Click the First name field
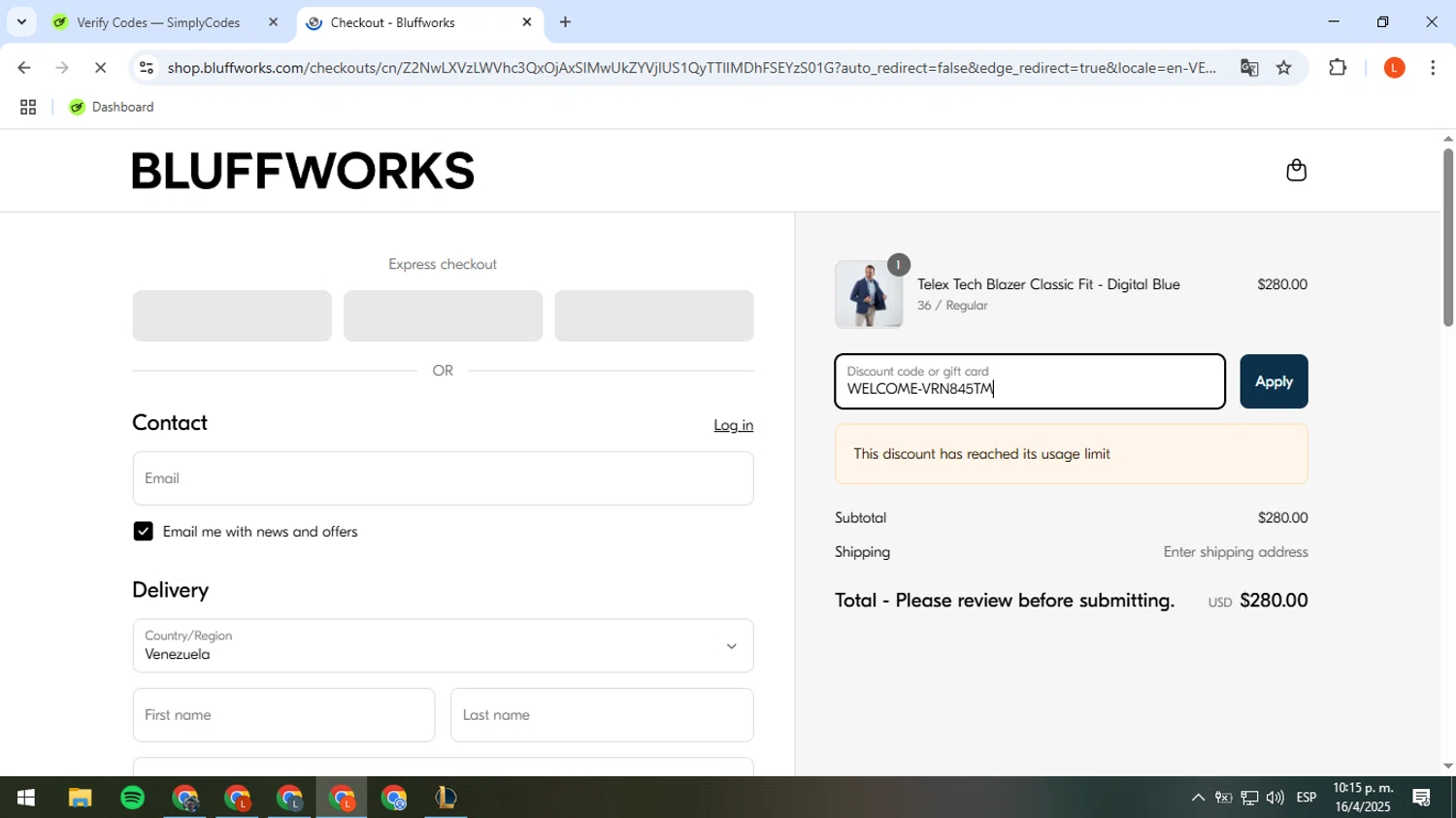 pos(283,715)
